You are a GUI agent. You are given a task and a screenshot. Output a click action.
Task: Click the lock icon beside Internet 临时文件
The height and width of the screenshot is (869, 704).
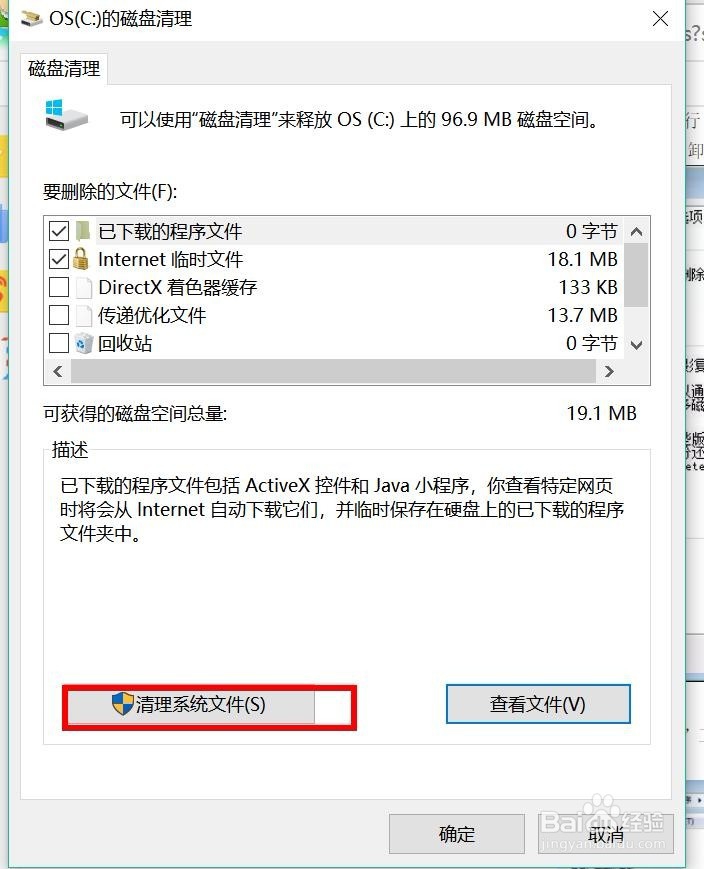pos(81,259)
